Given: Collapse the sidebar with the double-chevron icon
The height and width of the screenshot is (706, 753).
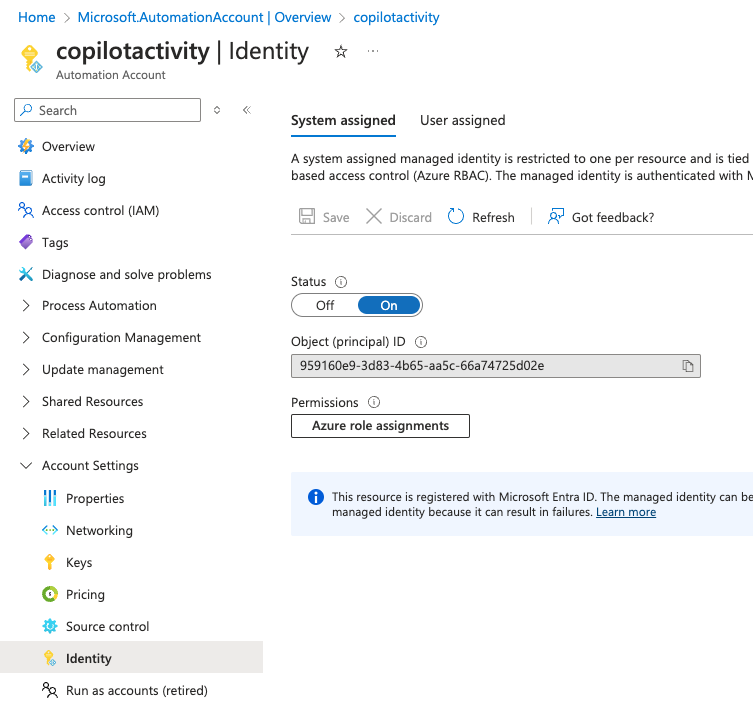Looking at the screenshot, I should click(x=246, y=110).
